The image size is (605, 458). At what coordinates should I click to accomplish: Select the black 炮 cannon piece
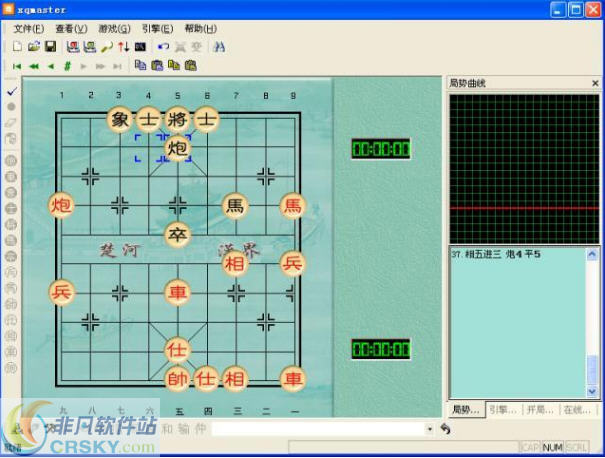[177, 148]
